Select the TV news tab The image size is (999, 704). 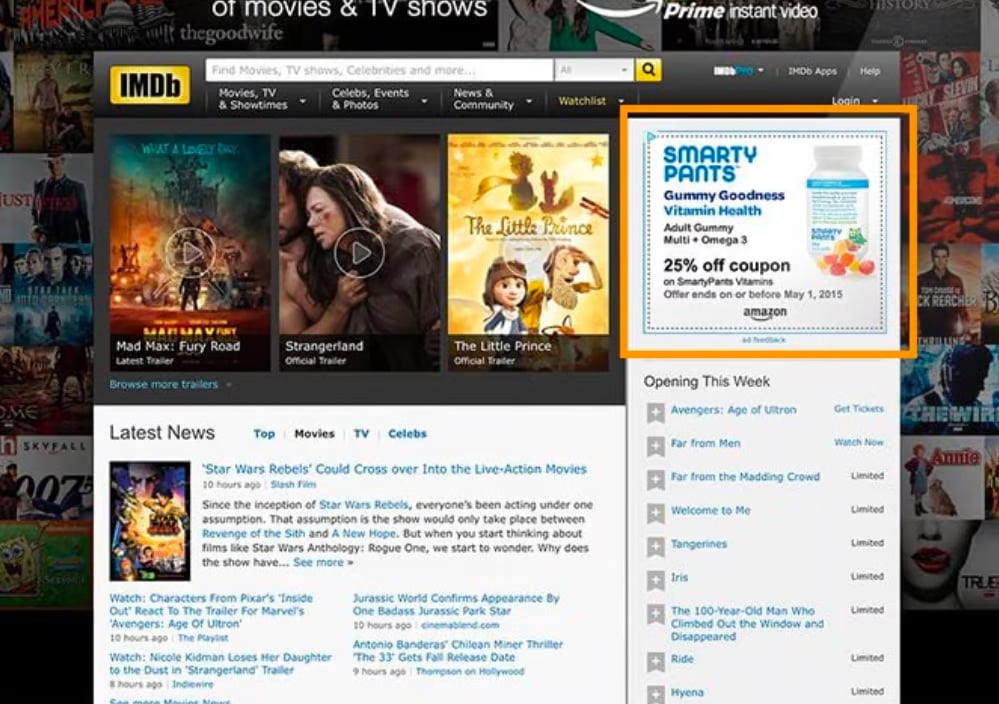coord(361,434)
